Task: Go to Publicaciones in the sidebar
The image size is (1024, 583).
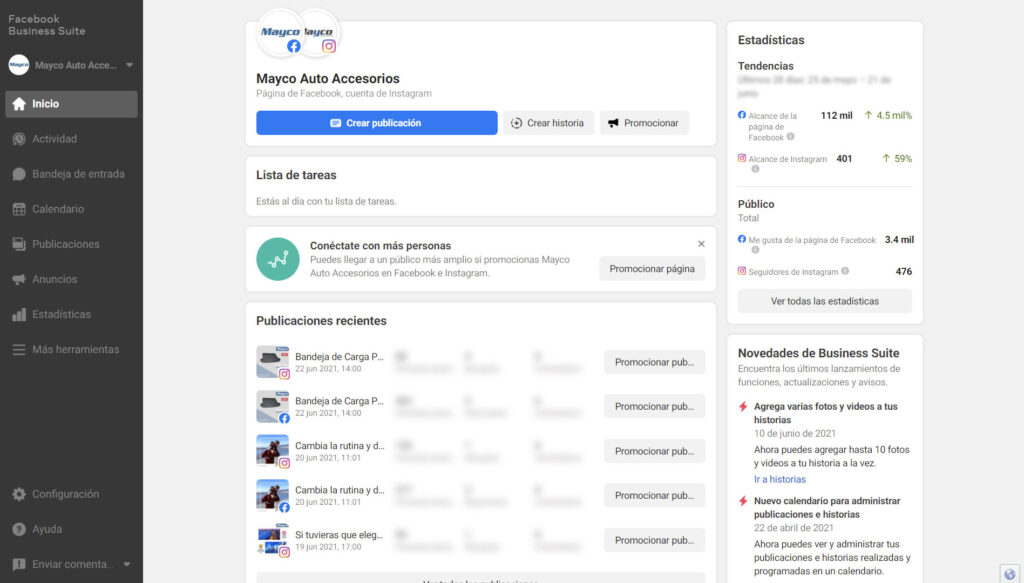Action: pyautogui.click(x=65, y=244)
